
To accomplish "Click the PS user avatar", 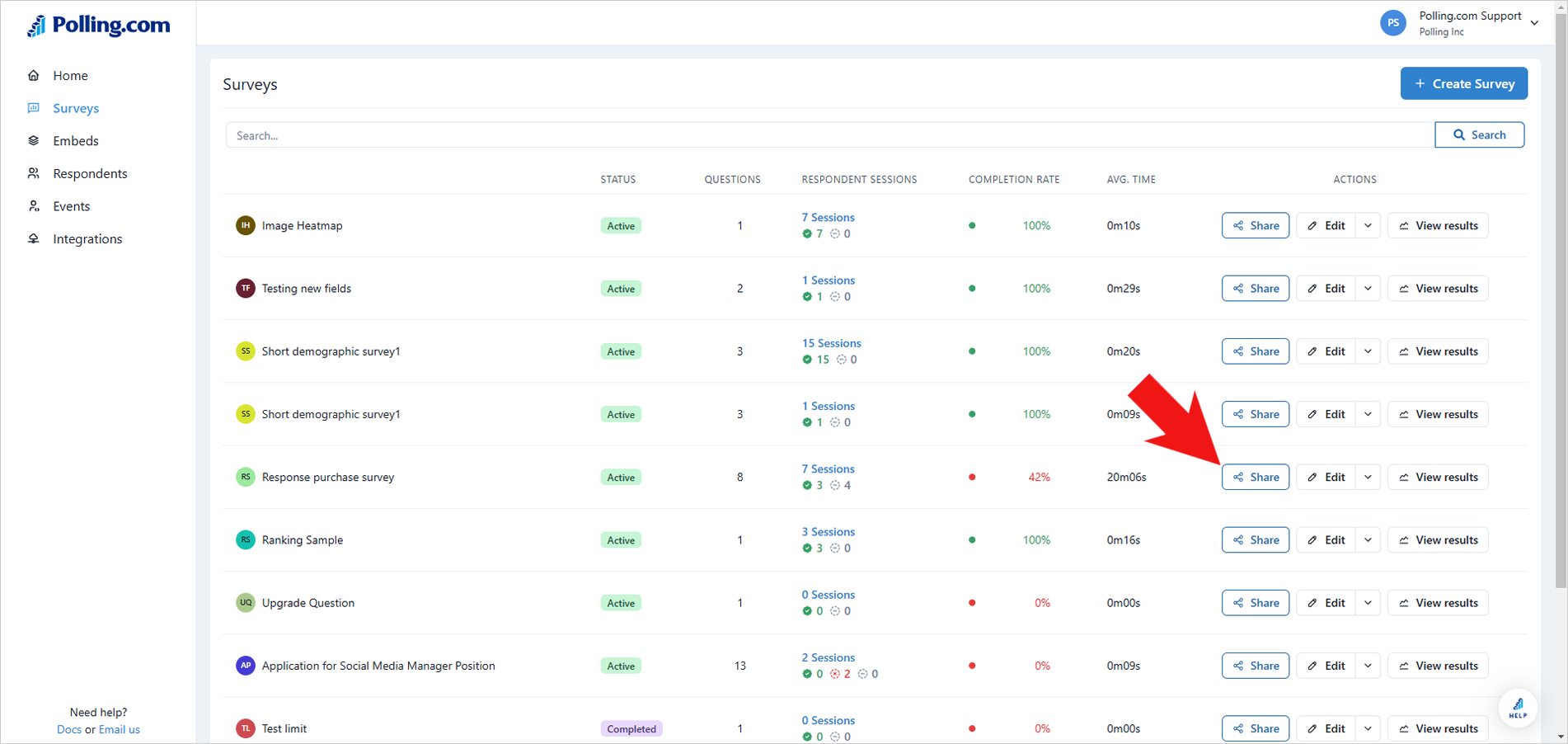I will pyautogui.click(x=1393, y=23).
